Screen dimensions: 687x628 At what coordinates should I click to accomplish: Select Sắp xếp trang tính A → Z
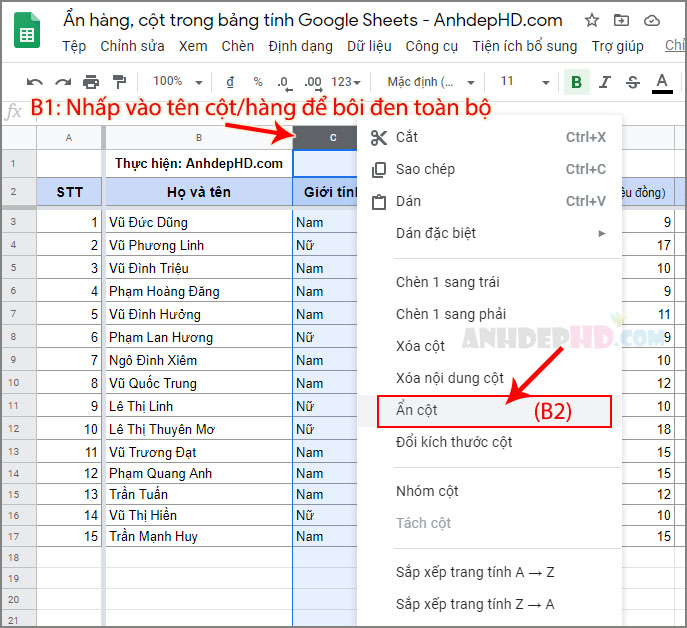click(475, 572)
